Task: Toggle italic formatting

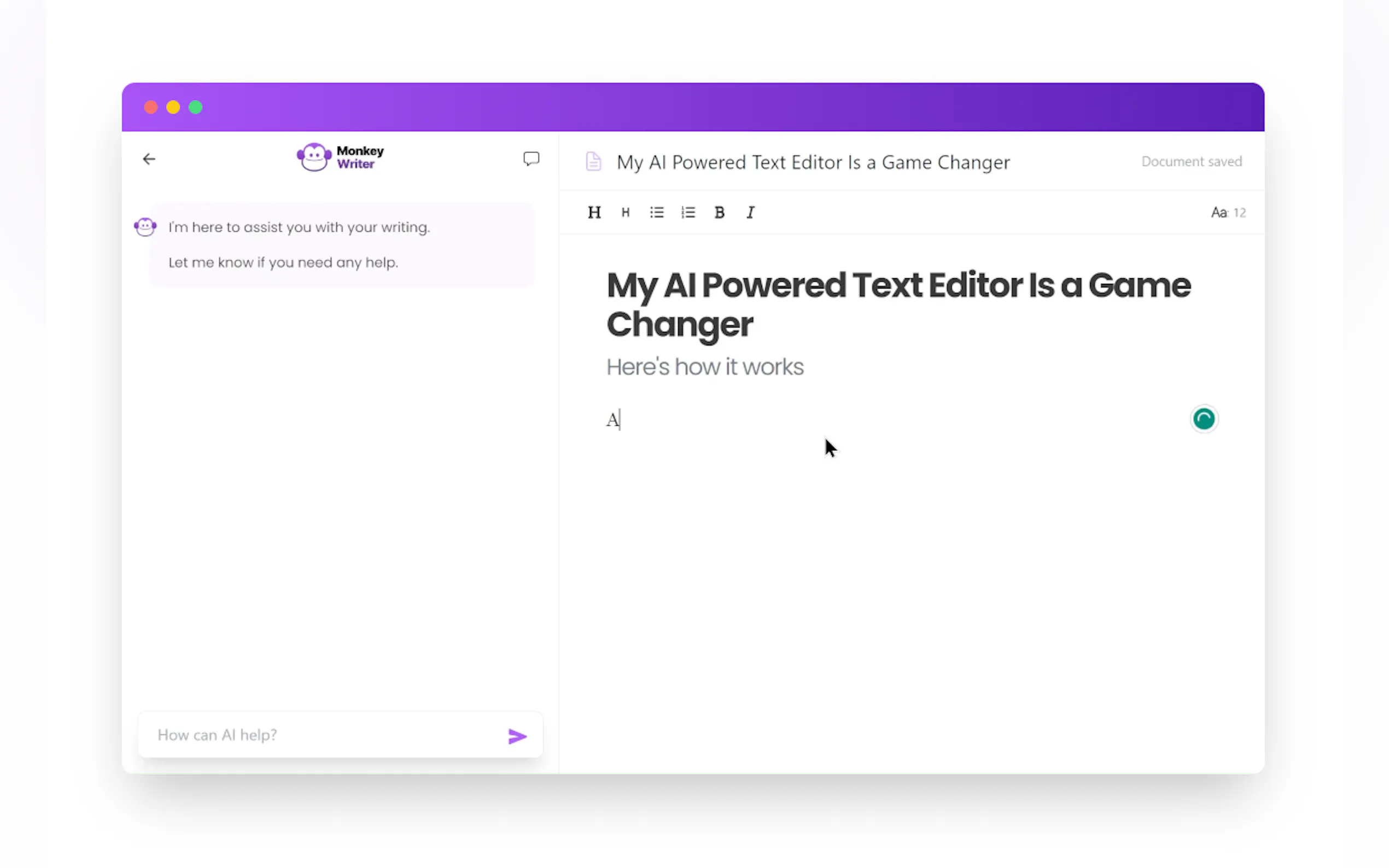Action: pyautogui.click(x=750, y=213)
